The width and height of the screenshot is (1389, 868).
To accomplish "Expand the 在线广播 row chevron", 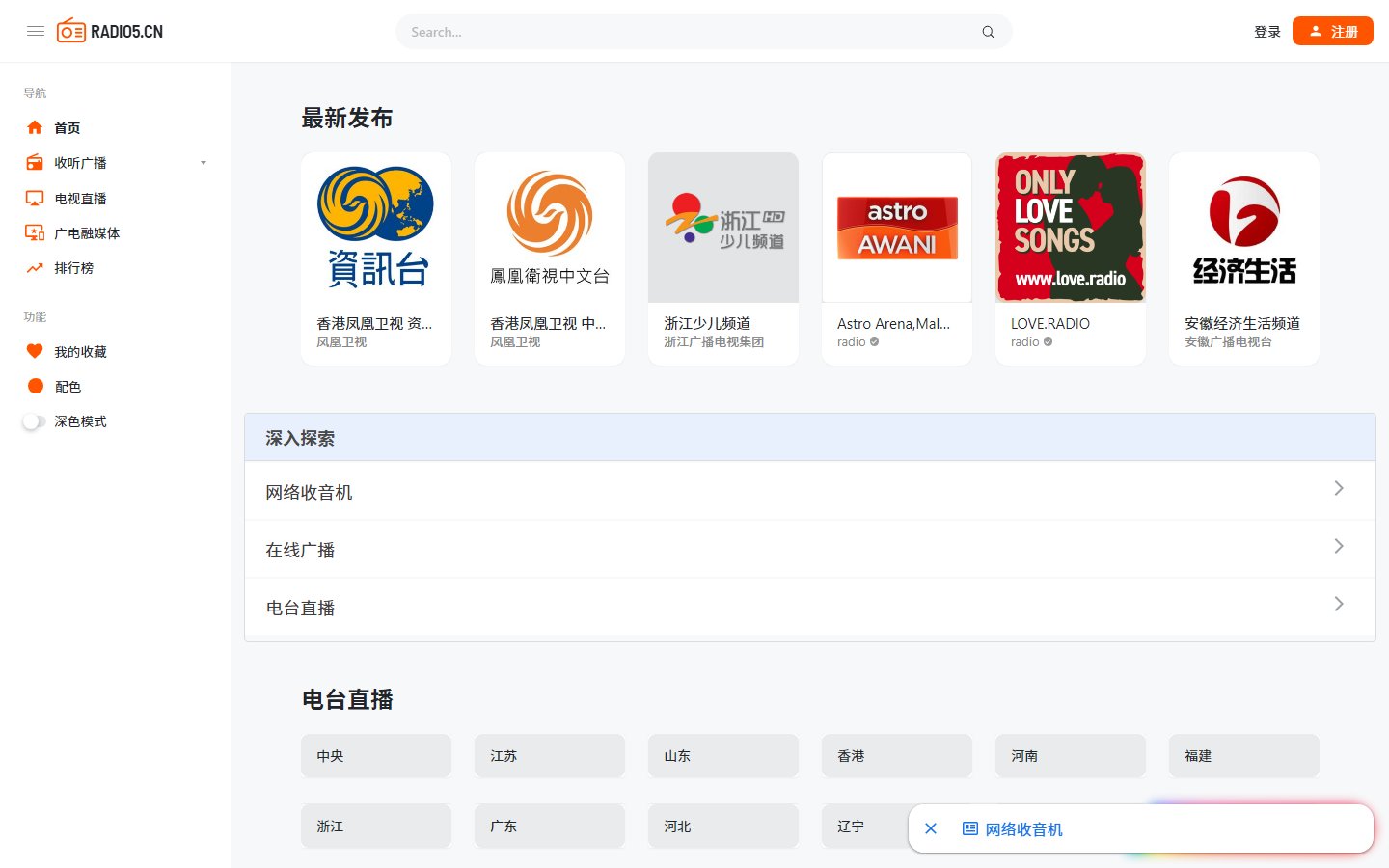I will (x=1339, y=546).
